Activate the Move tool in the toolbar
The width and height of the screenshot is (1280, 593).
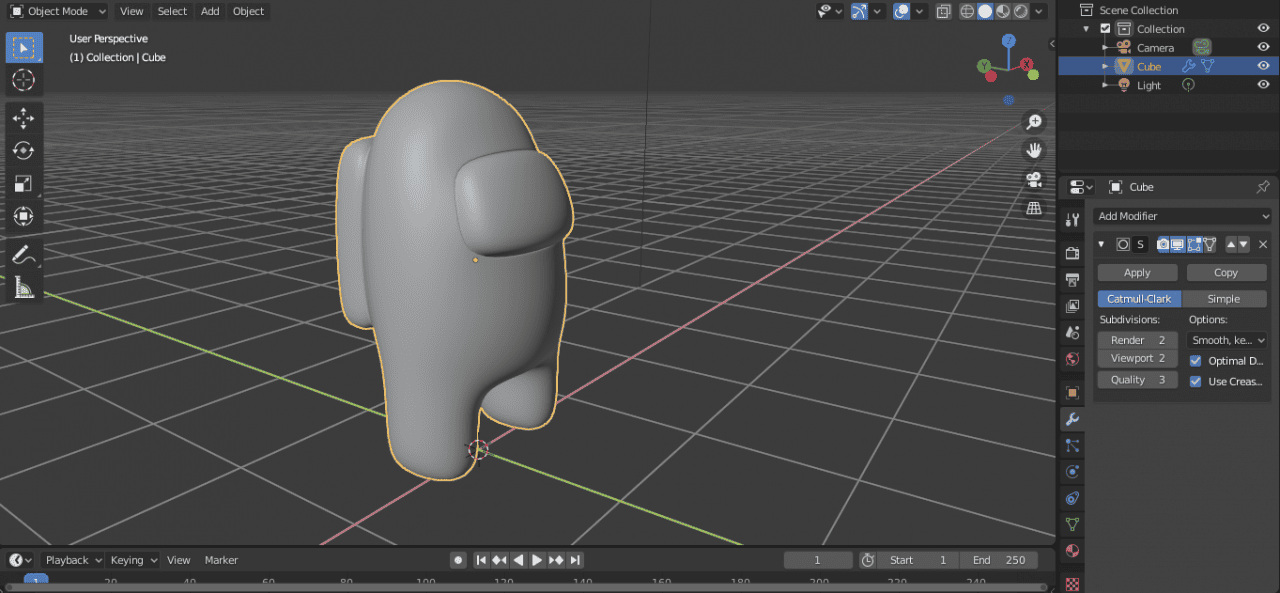[23, 117]
